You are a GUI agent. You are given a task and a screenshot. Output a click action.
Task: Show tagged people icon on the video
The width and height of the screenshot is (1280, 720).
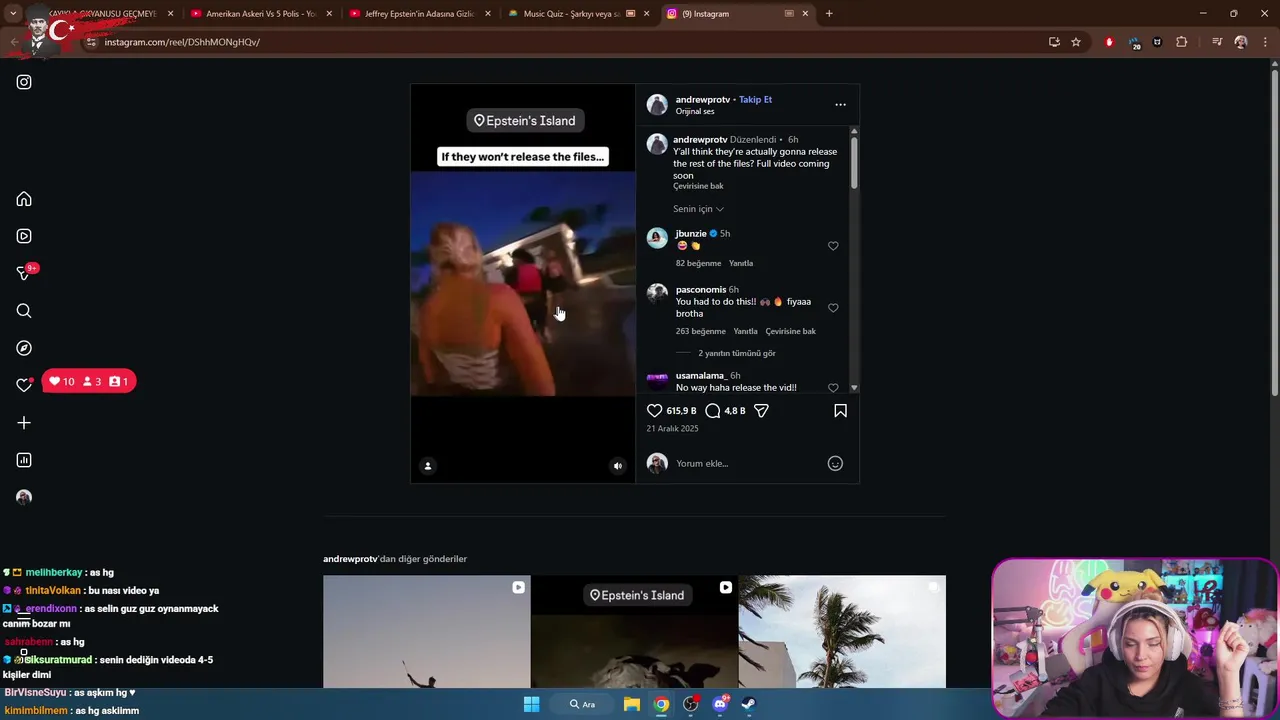[x=428, y=466]
